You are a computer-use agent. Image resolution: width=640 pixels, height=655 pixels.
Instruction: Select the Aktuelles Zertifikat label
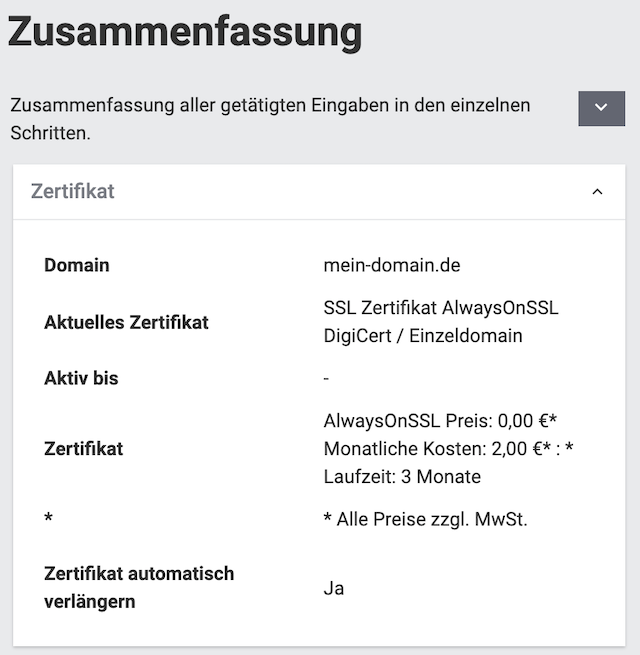(126, 322)
